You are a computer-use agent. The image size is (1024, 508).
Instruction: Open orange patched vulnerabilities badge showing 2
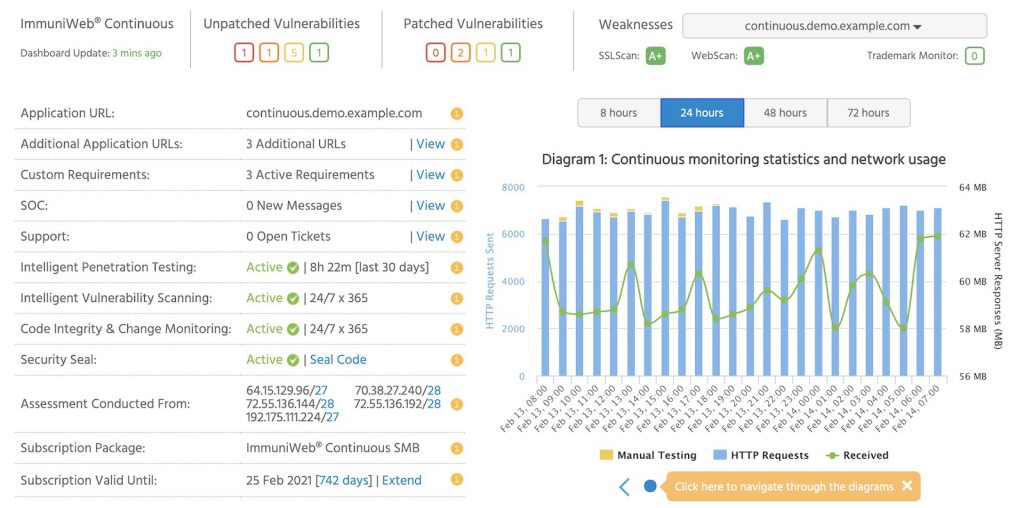460,53
